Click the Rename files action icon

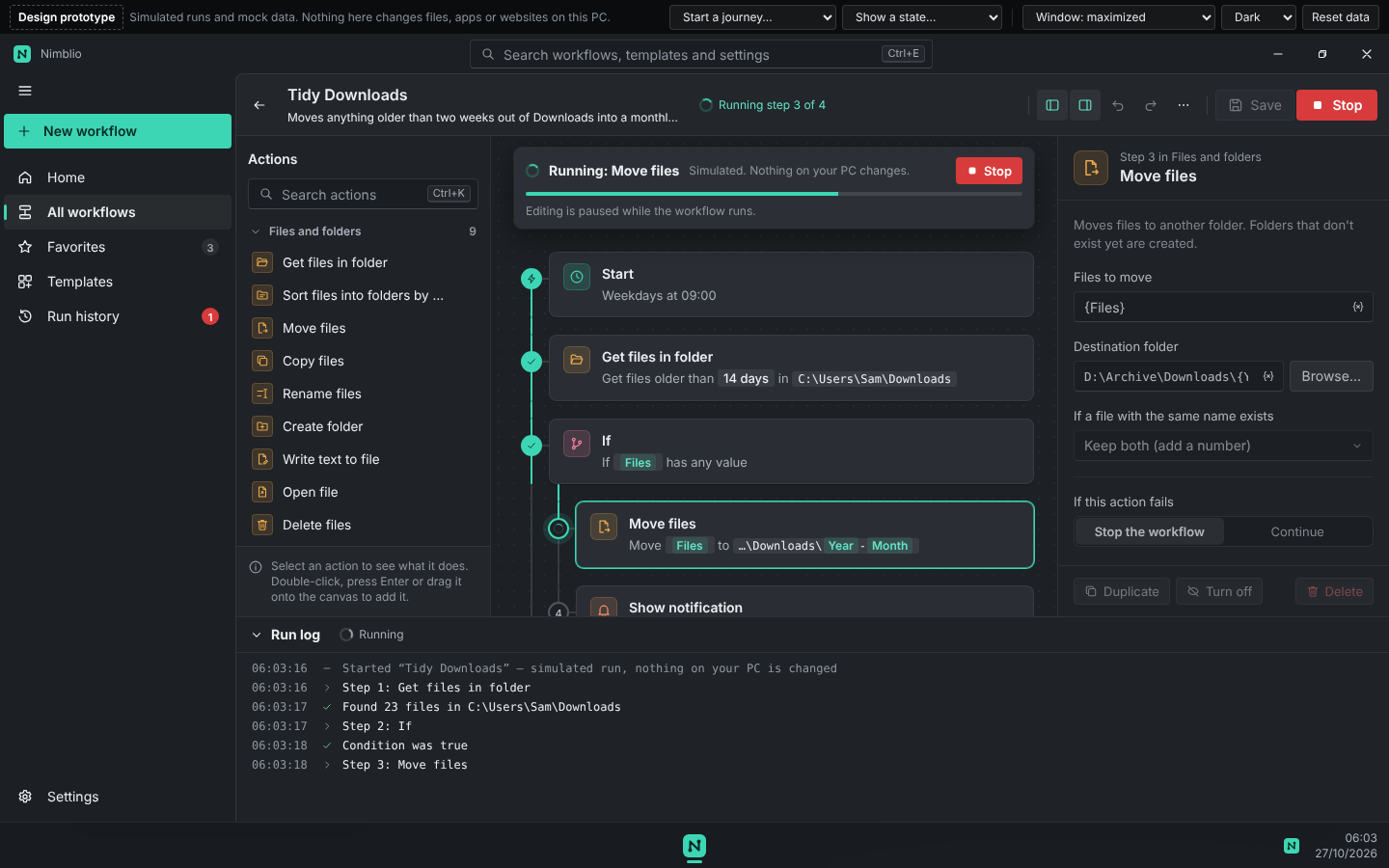point(262,393)
